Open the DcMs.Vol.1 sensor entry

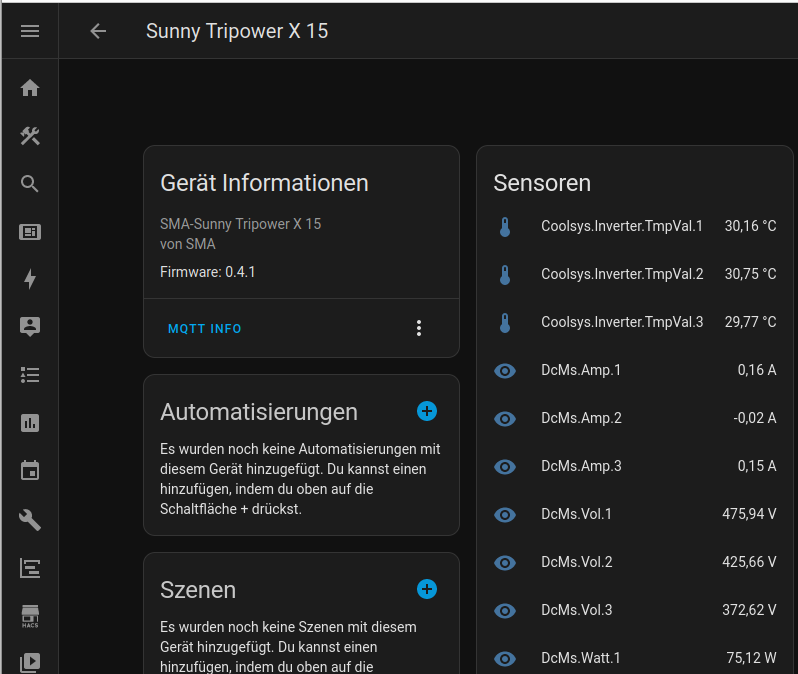(x=635, y=514)
